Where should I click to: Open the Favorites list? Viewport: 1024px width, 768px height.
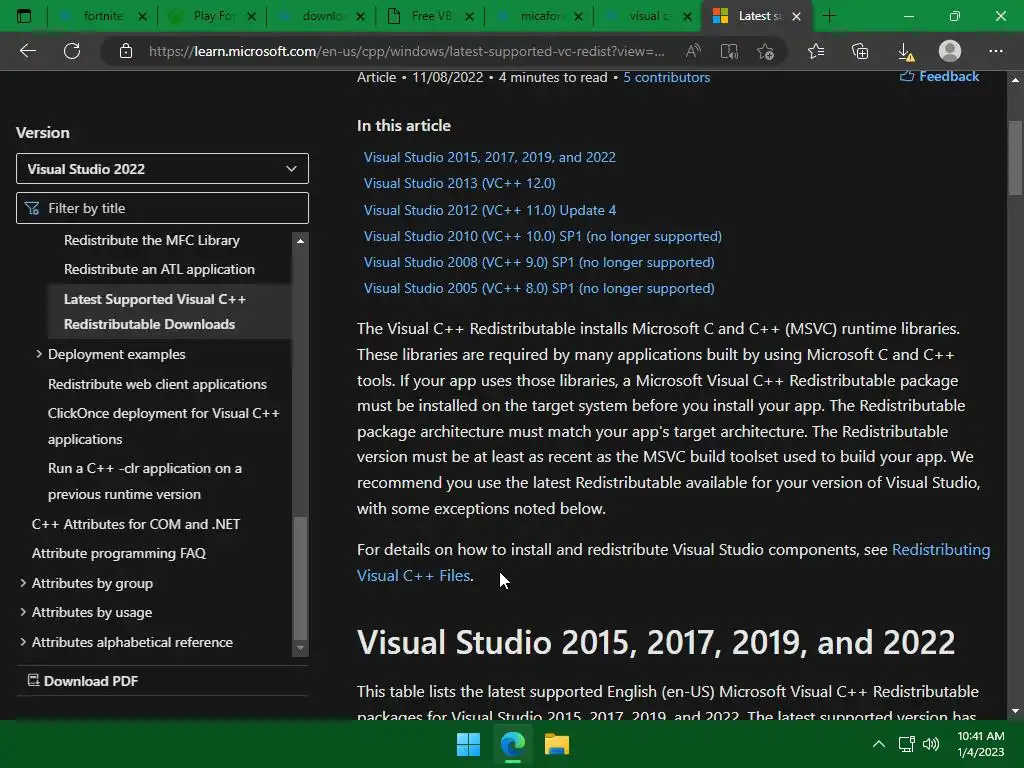816,51
